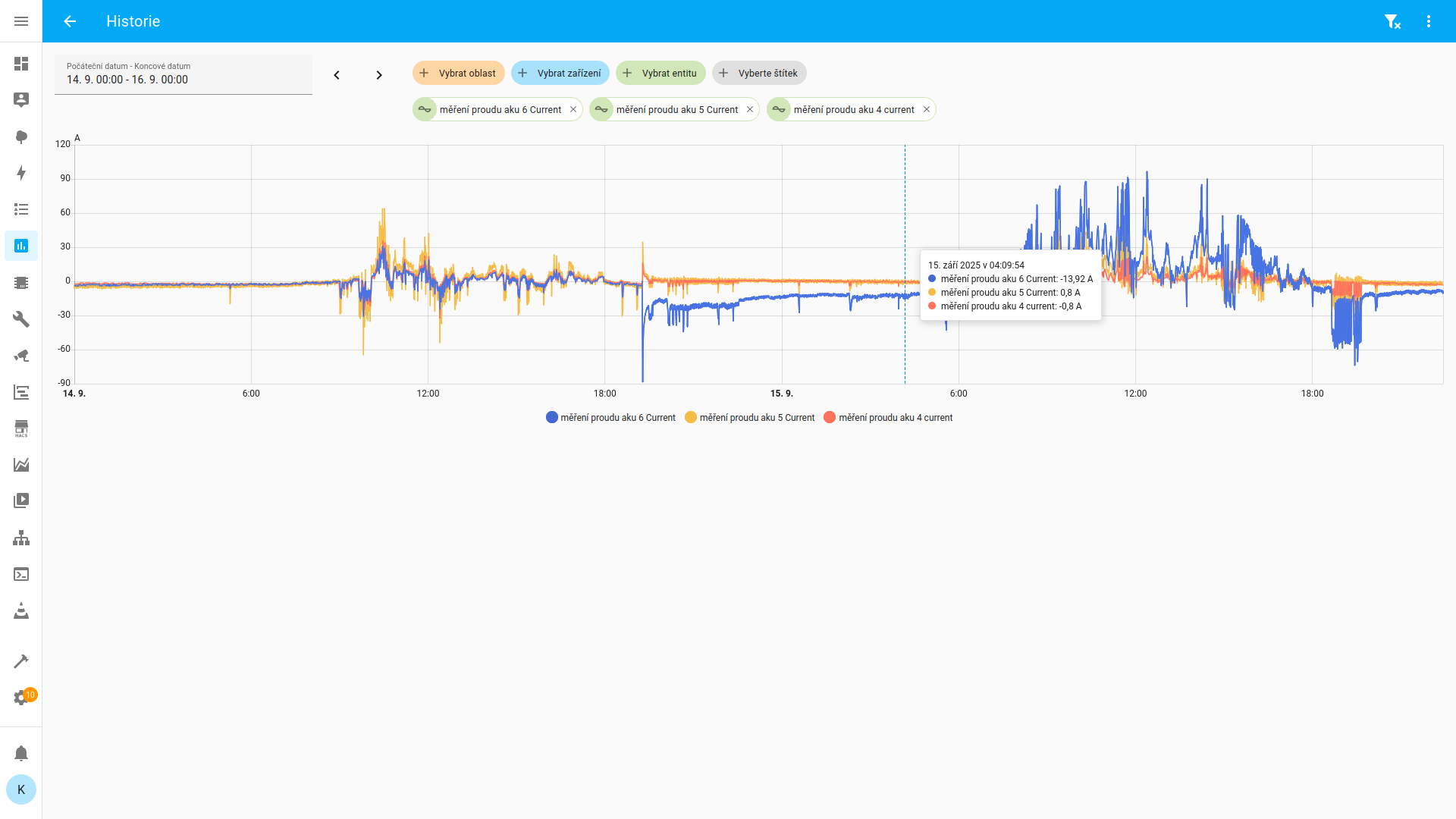This screenshot has width=1456, height=819.
Task: Open the Vybrat oblast picker
Action: pos(459,73)
